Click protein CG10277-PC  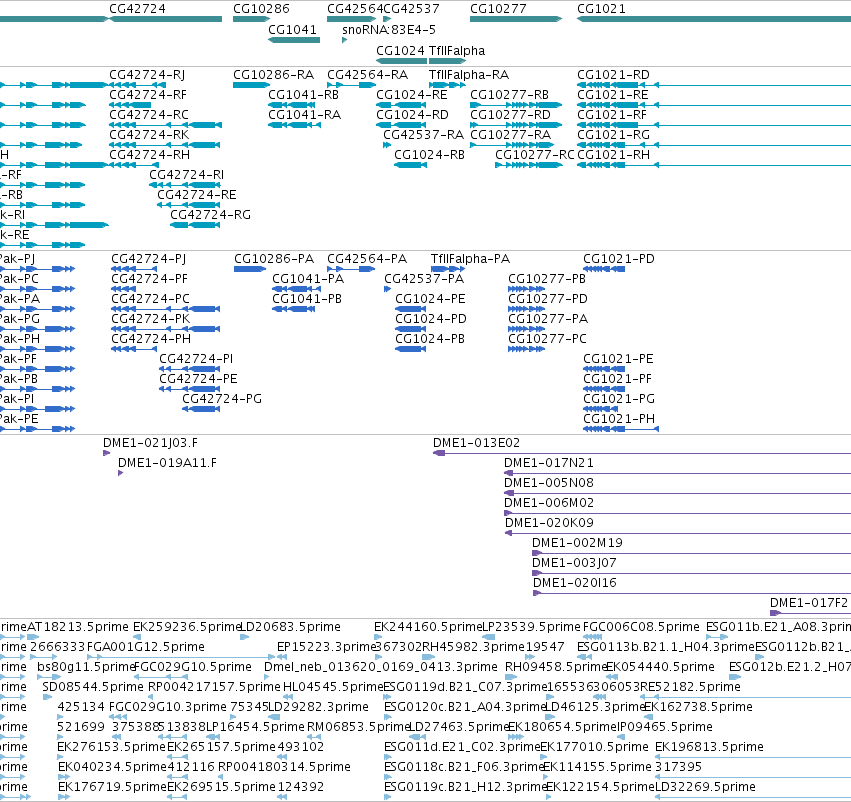click(547, 339)
